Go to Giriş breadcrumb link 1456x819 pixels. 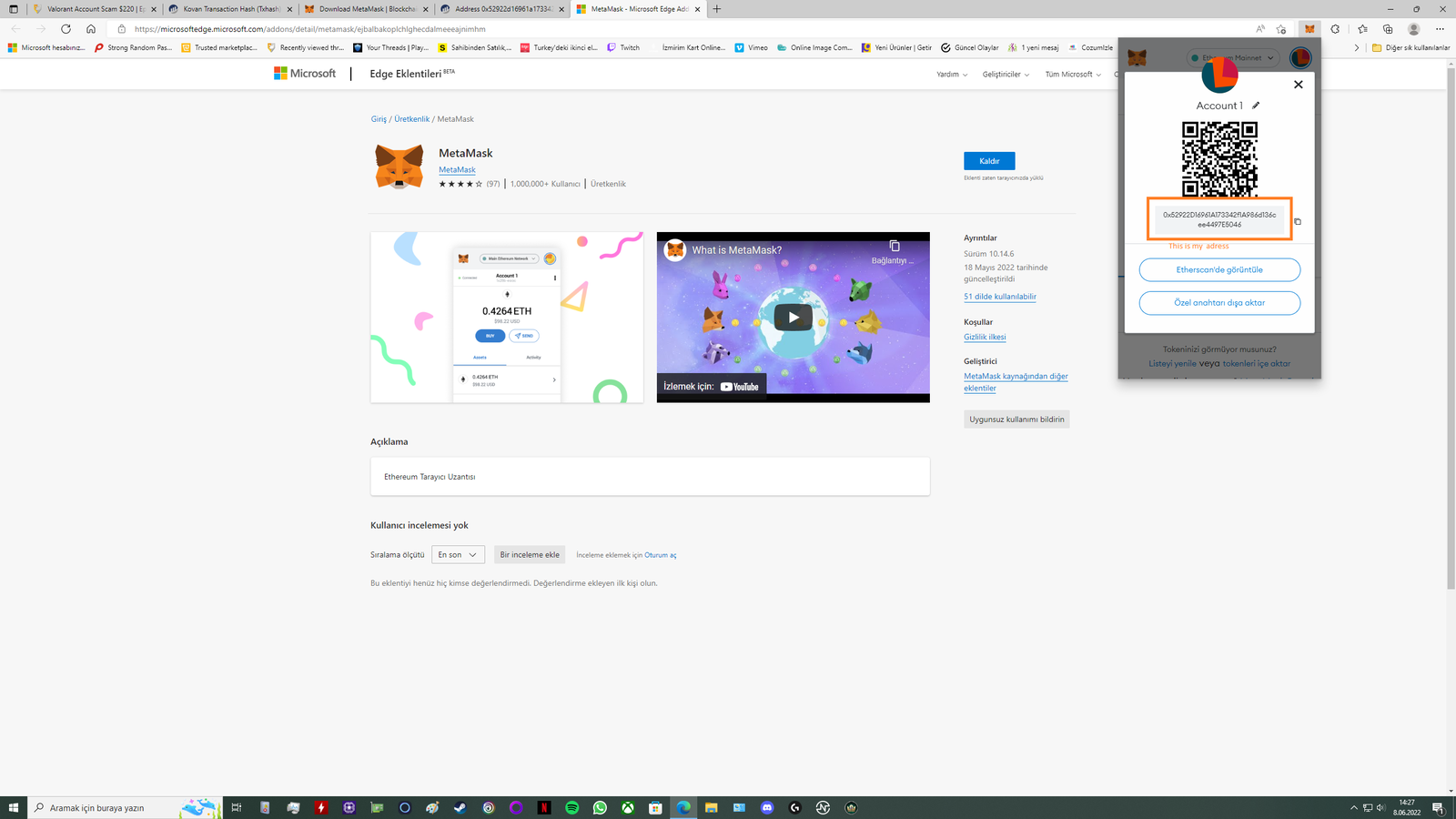pyautogui.click(x=379, y=119)
